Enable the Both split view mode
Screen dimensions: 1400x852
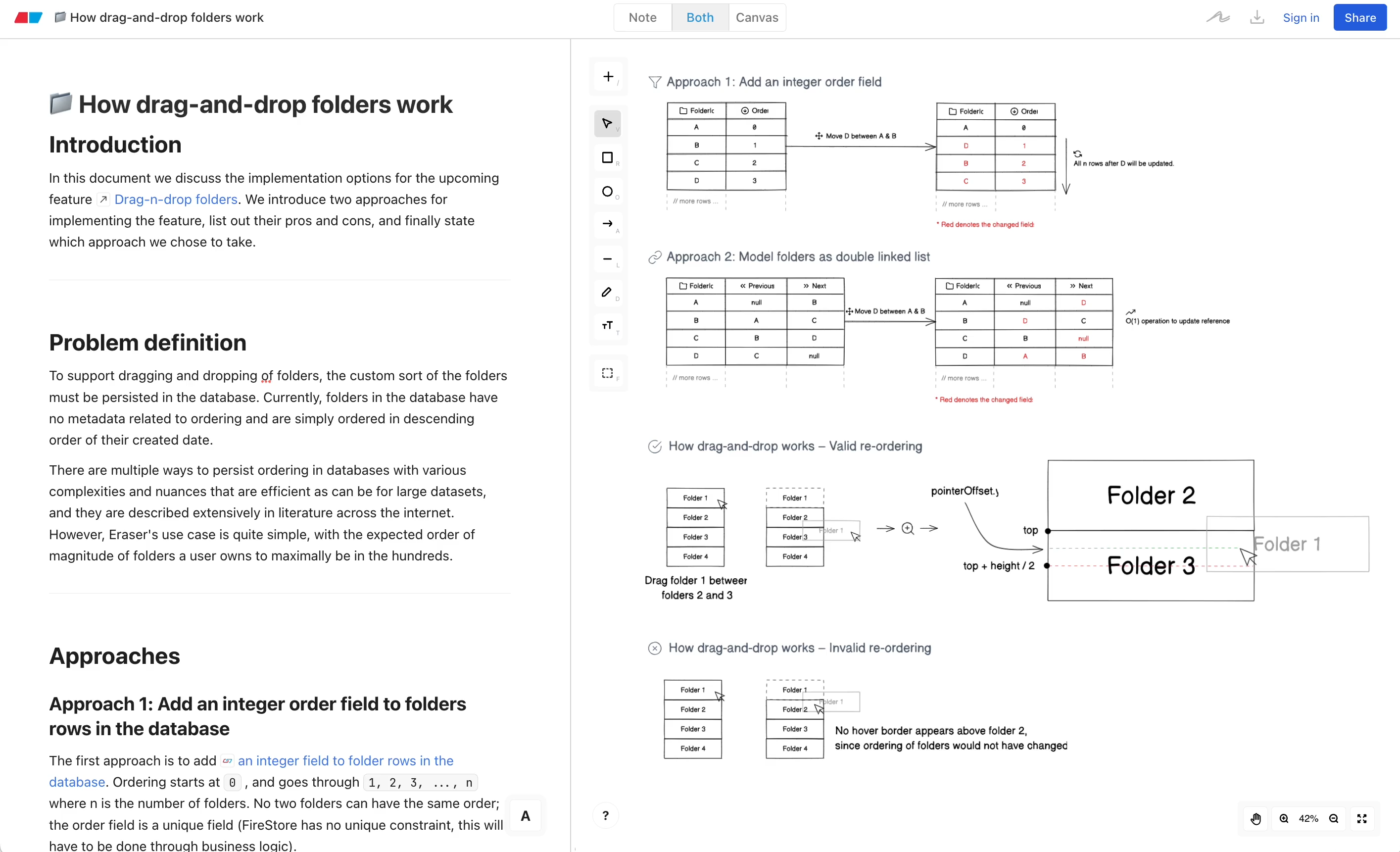(699, 17)
